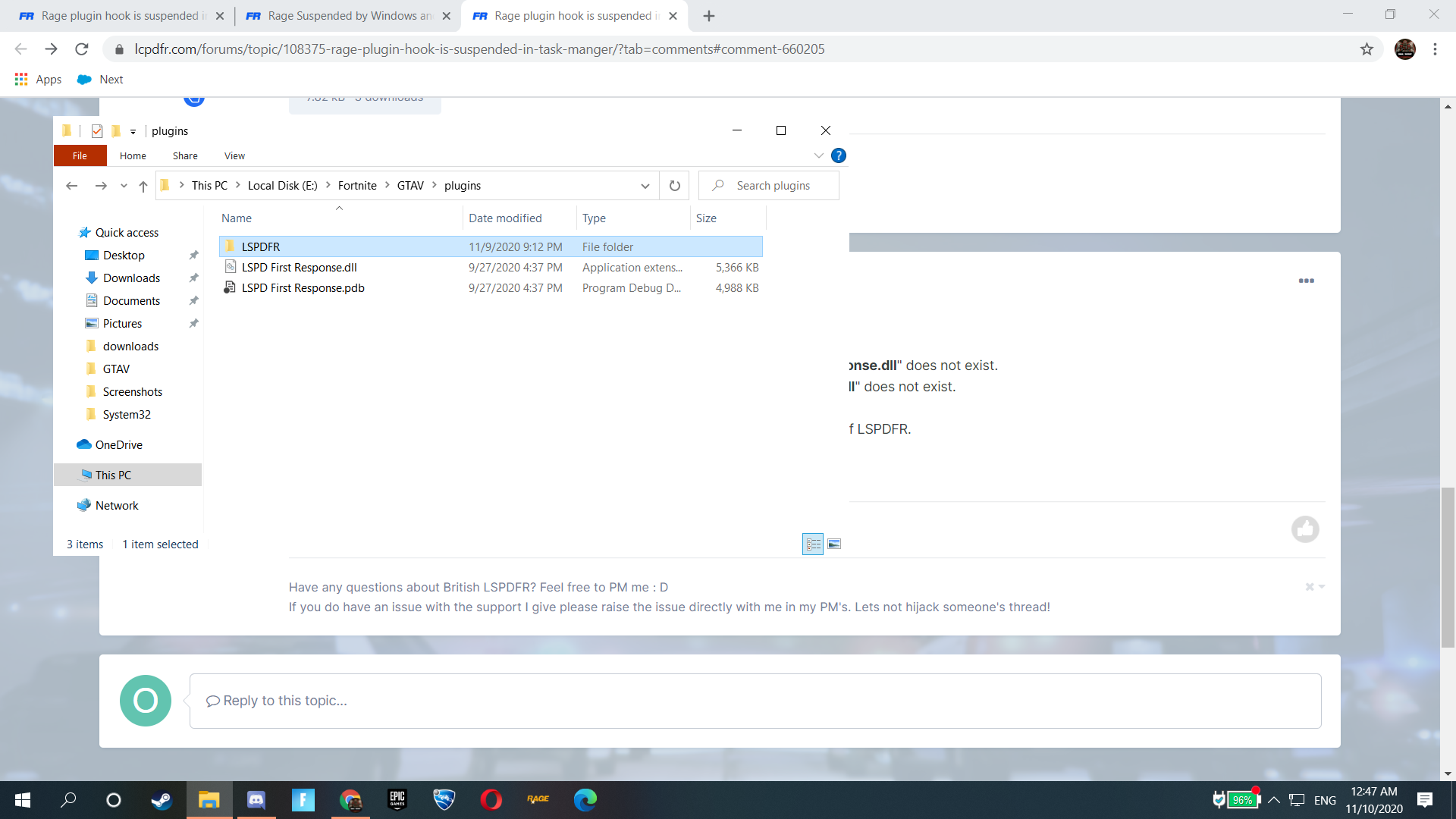Open recent locations dropdown arrow
The width and height of the screenshot is (1456, 819).
coord(124,186)
